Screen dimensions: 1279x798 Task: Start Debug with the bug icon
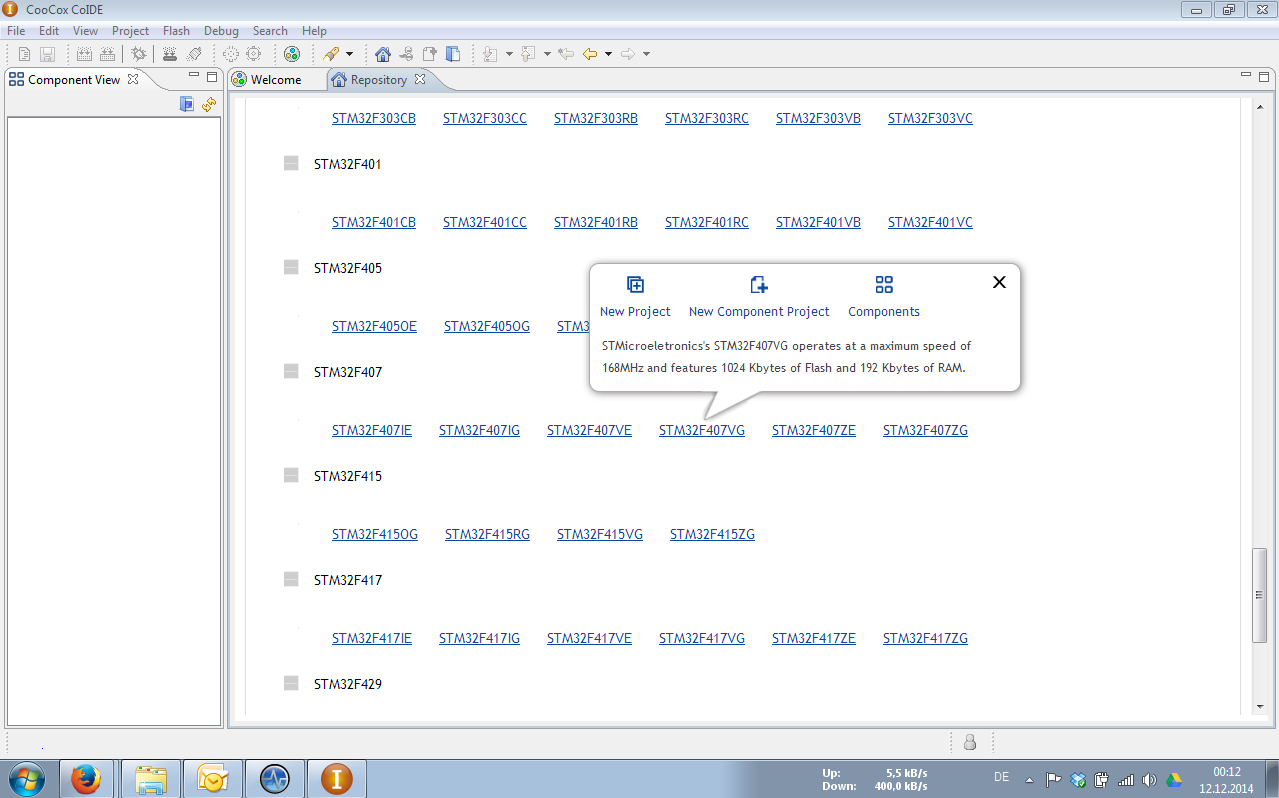point(138,54)
